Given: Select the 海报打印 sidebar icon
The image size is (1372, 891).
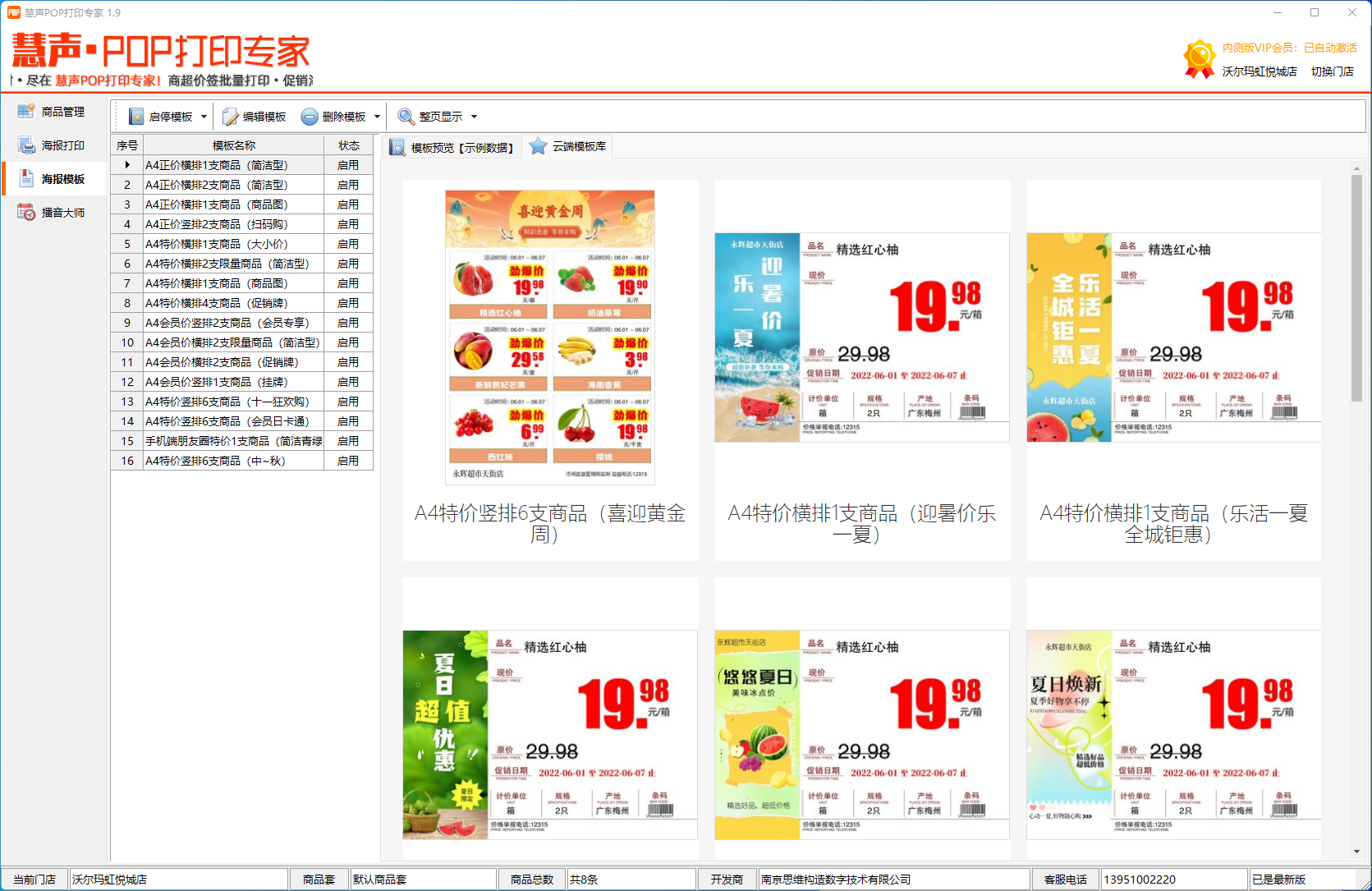Looking at the screenshot, I should click(25, 145).
